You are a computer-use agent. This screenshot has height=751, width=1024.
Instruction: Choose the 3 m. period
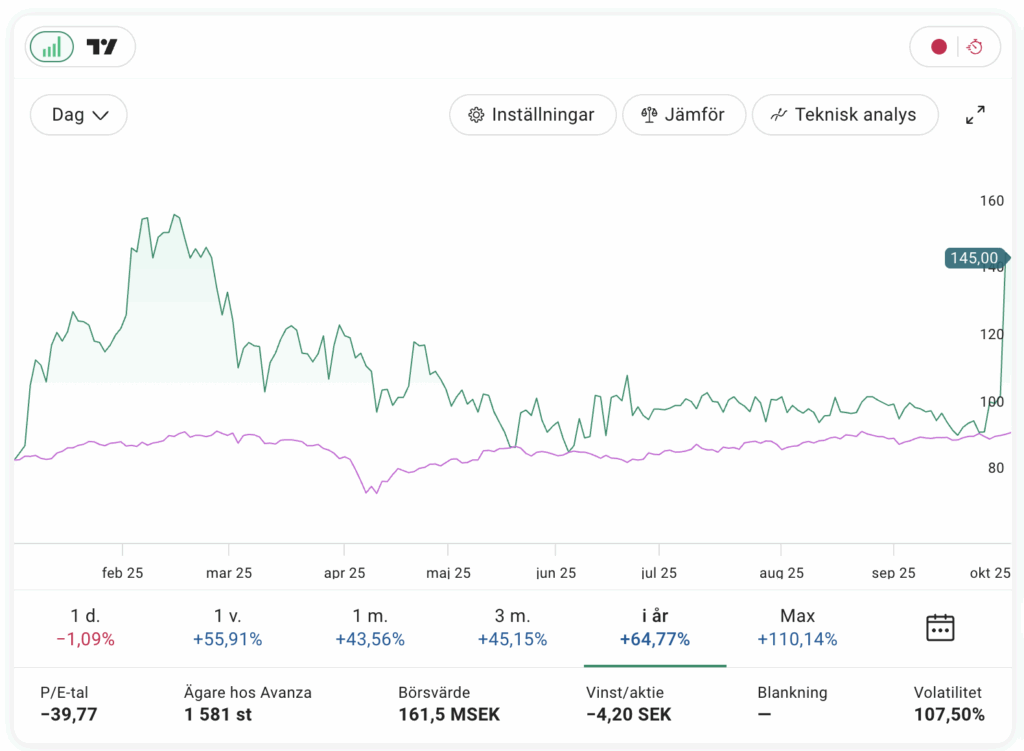coord(512,628)
